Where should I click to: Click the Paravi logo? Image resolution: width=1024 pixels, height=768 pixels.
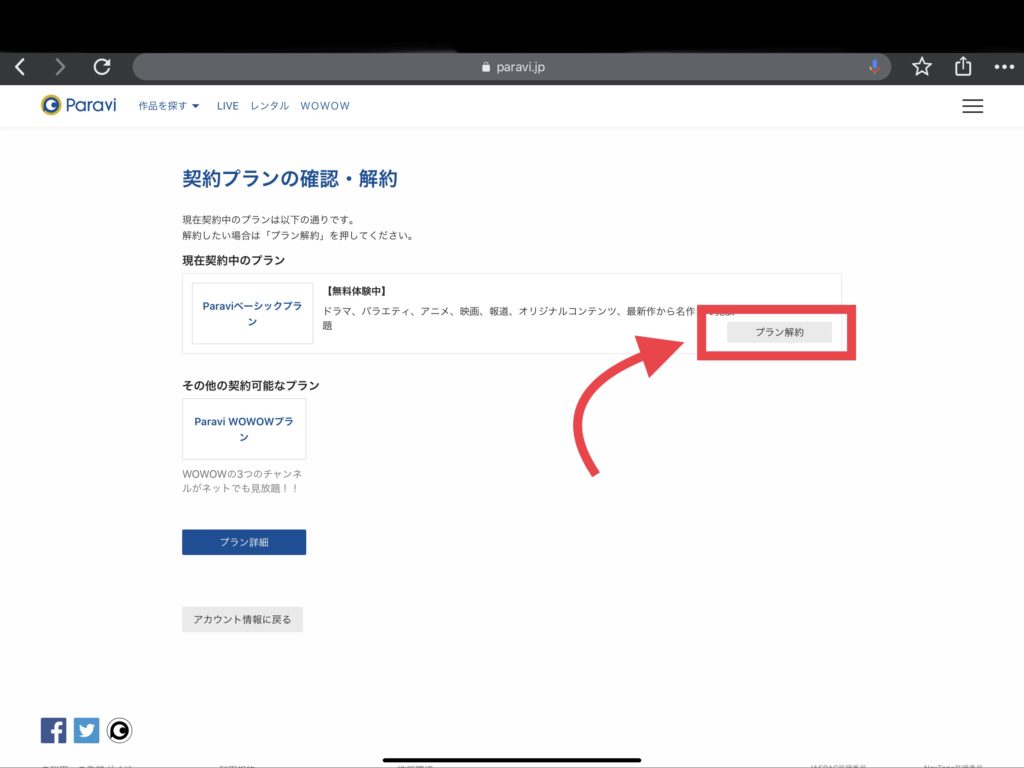(x=78, y=105)
